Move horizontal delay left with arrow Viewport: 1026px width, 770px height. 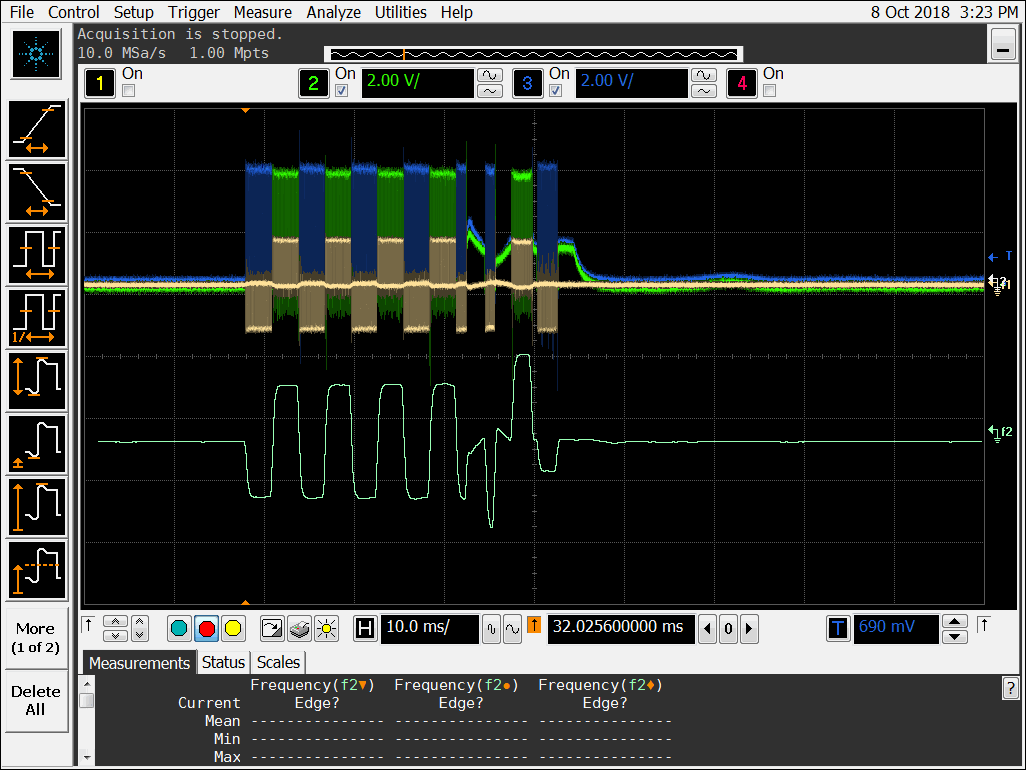pos(707,629)
